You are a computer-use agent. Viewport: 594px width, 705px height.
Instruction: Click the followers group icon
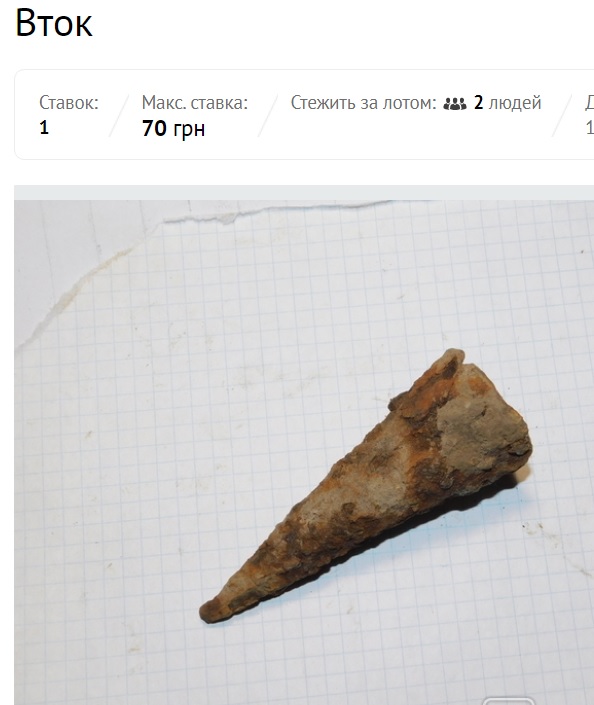(455, 104)
